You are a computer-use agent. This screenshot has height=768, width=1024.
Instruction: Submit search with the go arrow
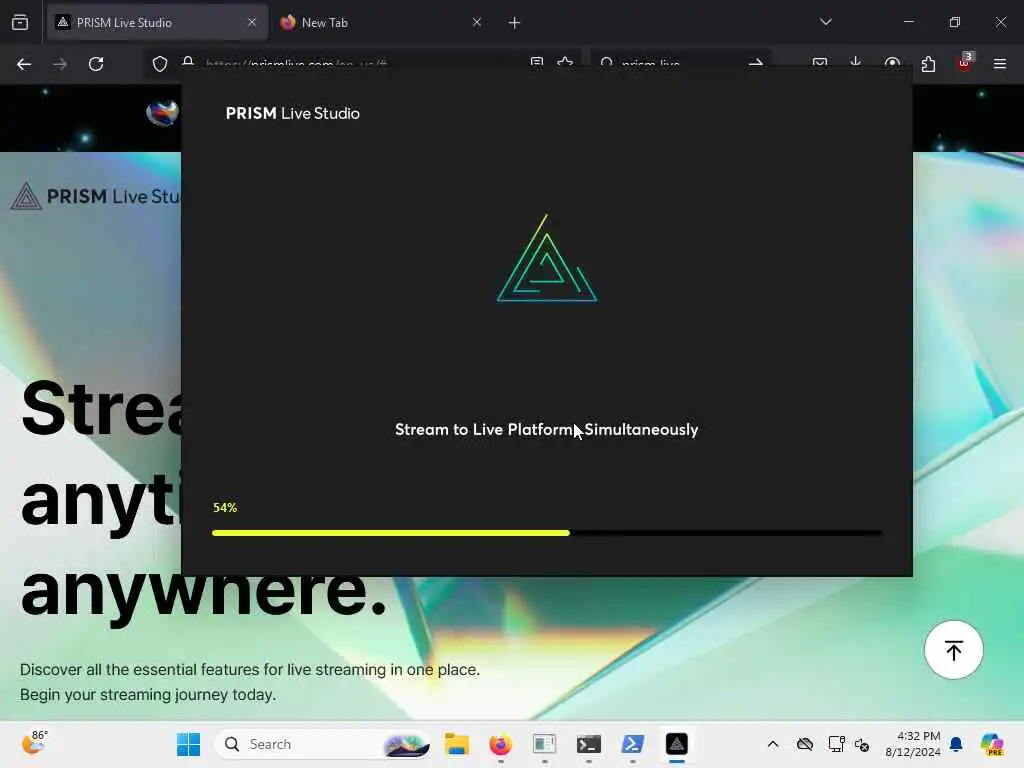point(756,63)
